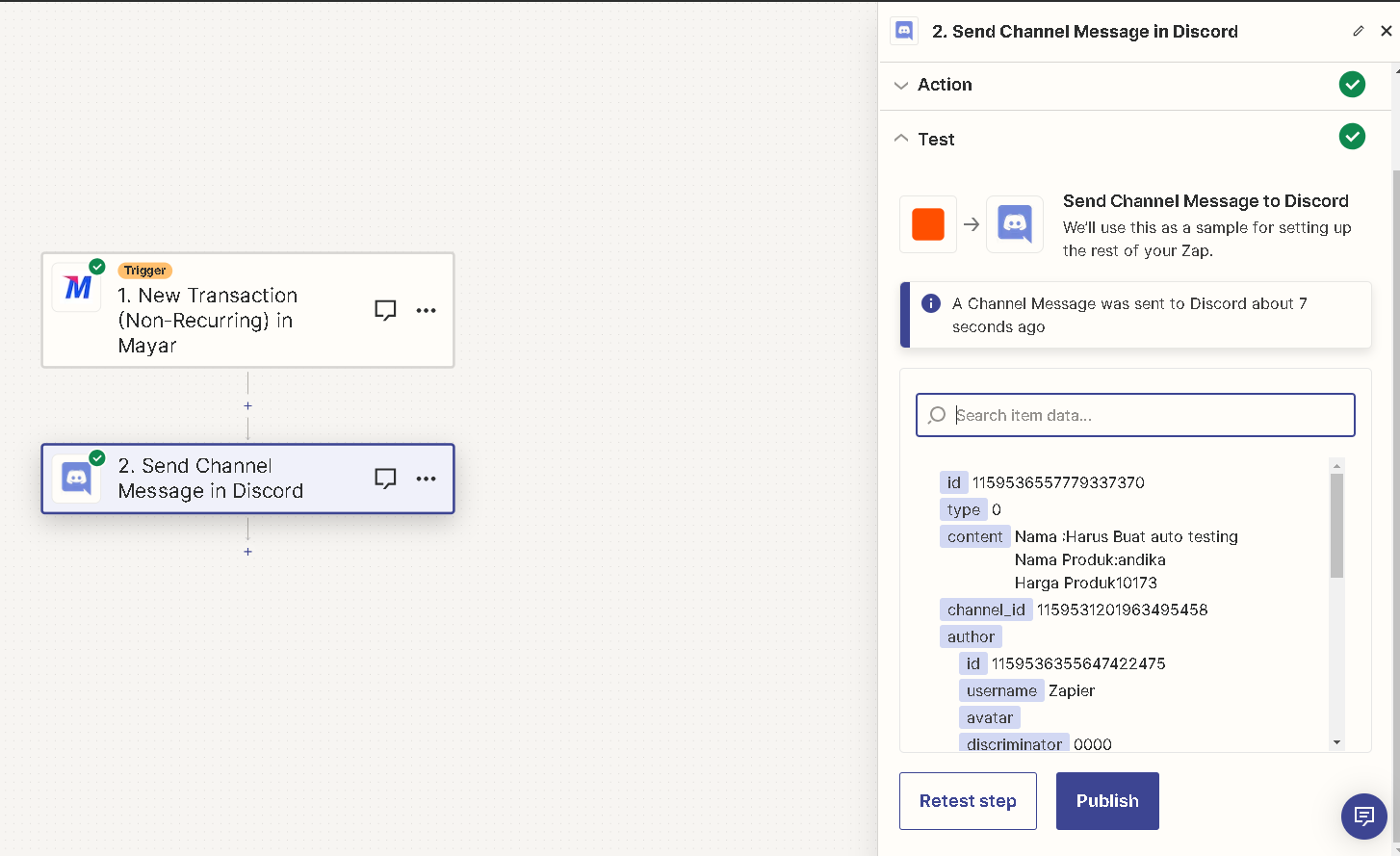Viewport: 1400px width, 856px height.
Task: Add a step between trigger and Discord action
Action: click(x=247, y=406)
